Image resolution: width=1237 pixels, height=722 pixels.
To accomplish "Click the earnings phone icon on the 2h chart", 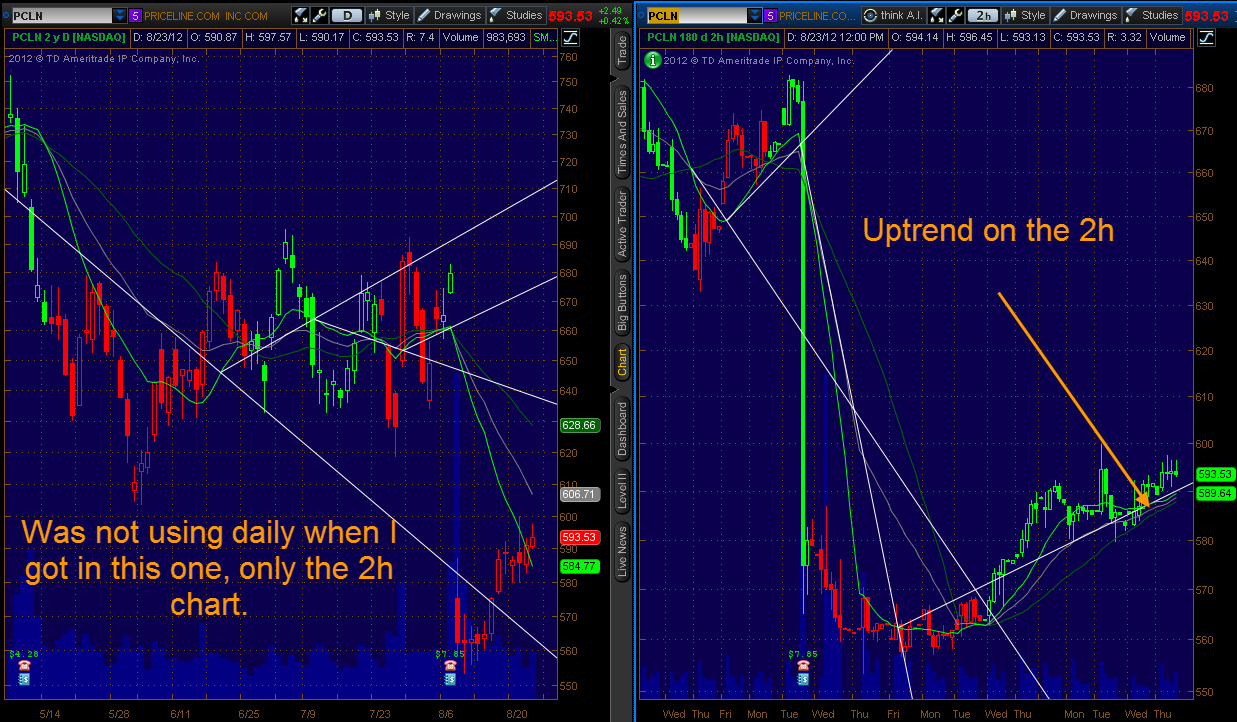I will (x=801, y=666).
